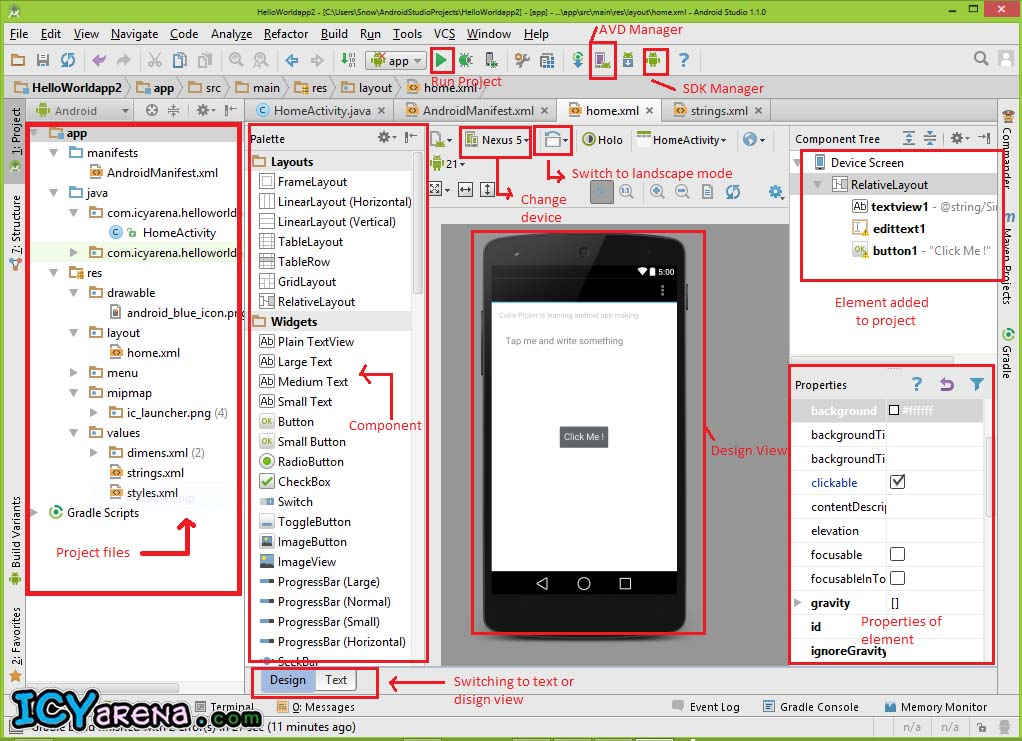Select button1 in the Component Tree
This screenshot has height=741, width=1022.
click(x=893, y=250)
